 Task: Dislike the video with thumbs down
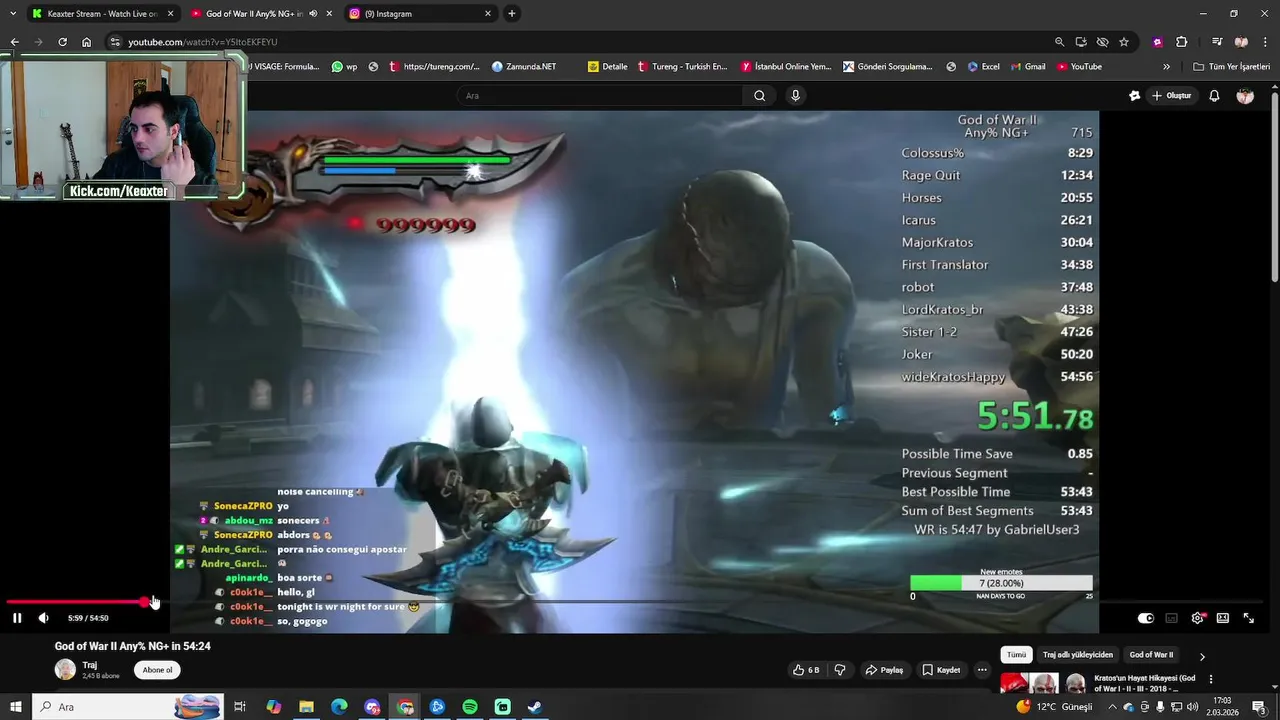840,670
